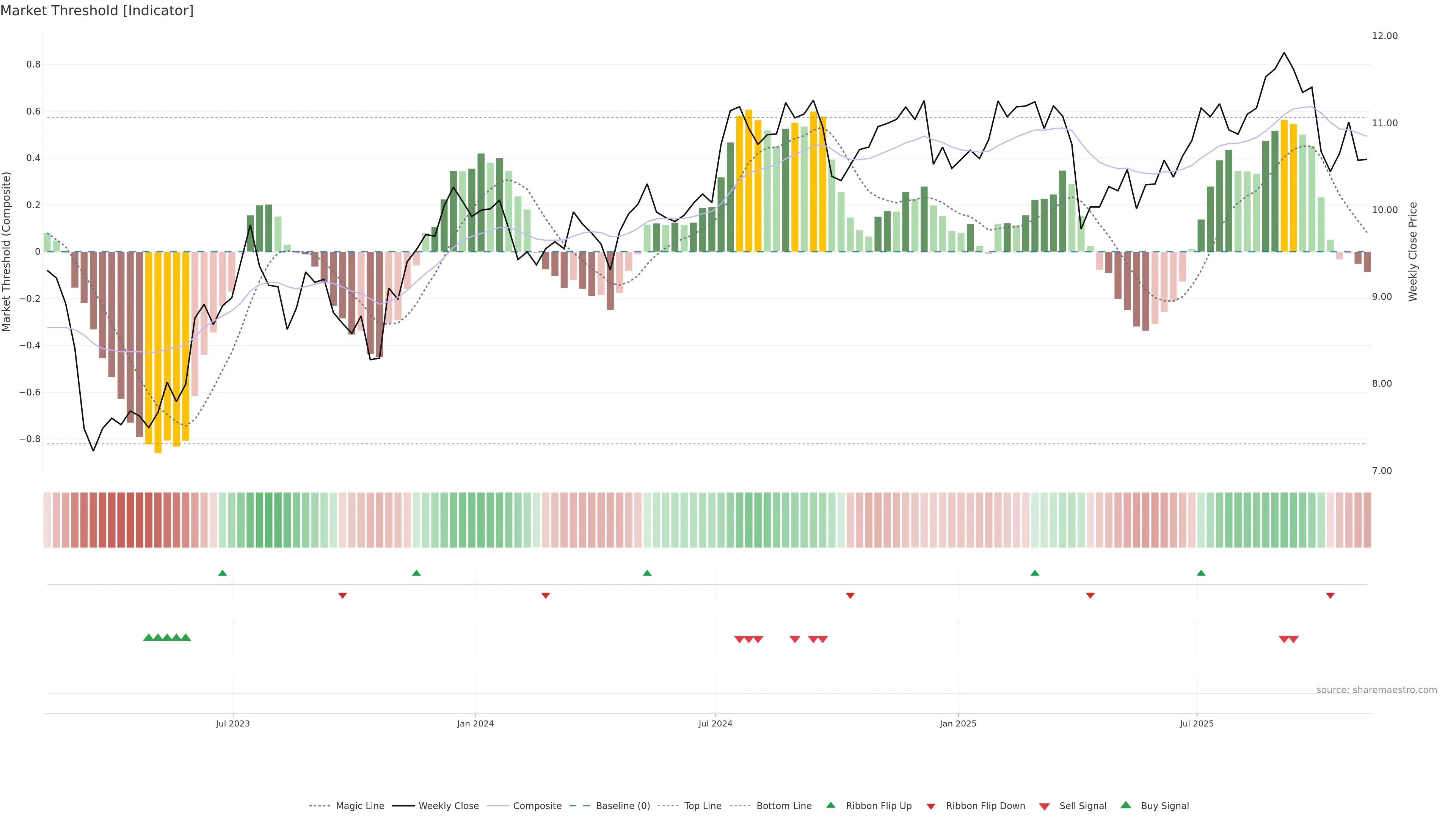Image resolution: width=1456 pixels, height=819 pixels.
Task: Click the Jul 2025 axis label
Action: click(x=1197, y=723)
